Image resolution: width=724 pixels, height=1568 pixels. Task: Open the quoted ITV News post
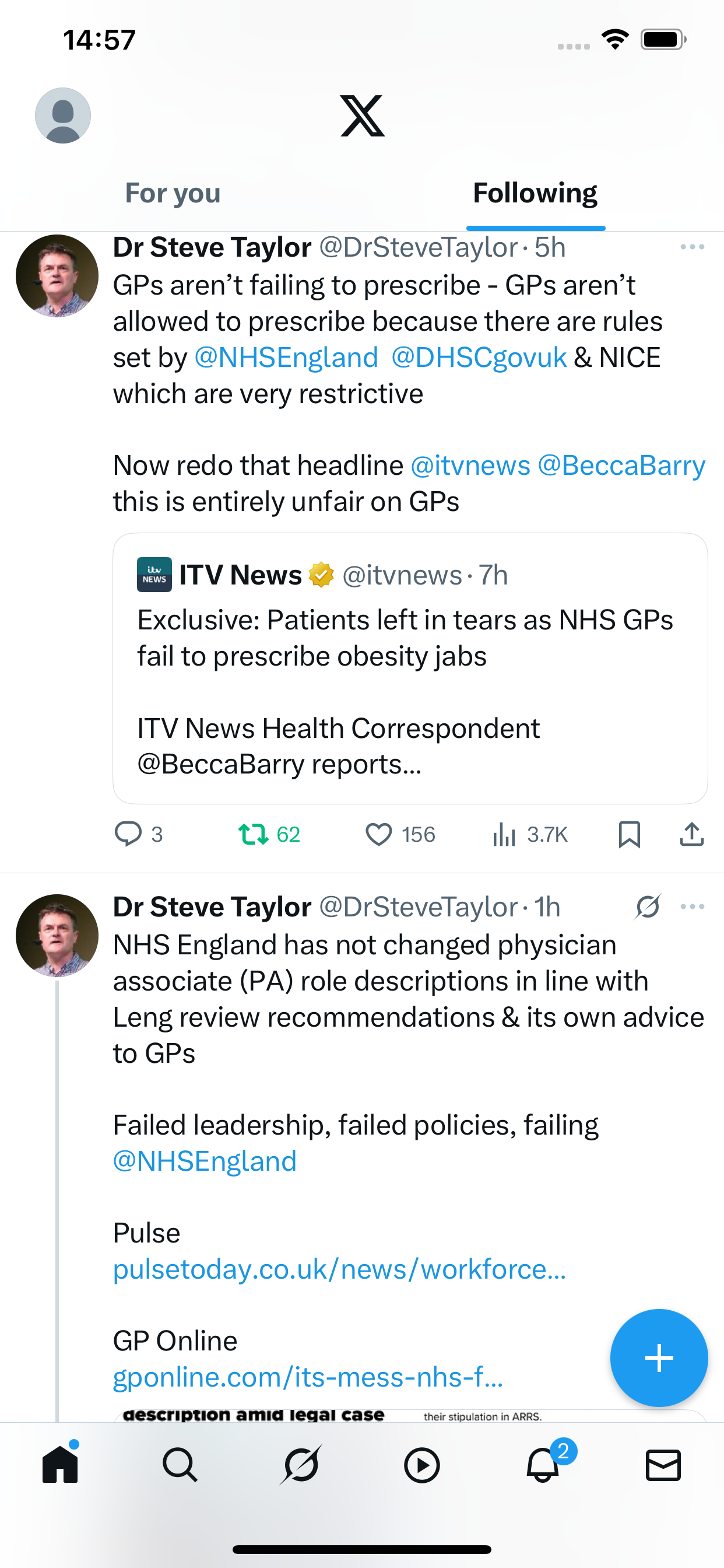(x=409, y=668)
